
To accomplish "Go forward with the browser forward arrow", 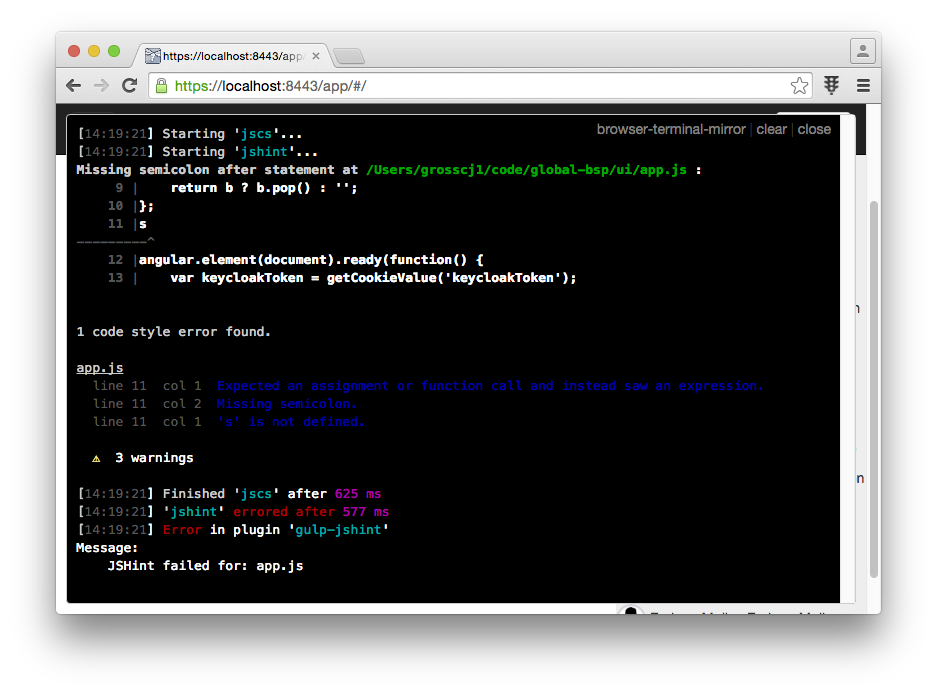I will click(102, 86).
